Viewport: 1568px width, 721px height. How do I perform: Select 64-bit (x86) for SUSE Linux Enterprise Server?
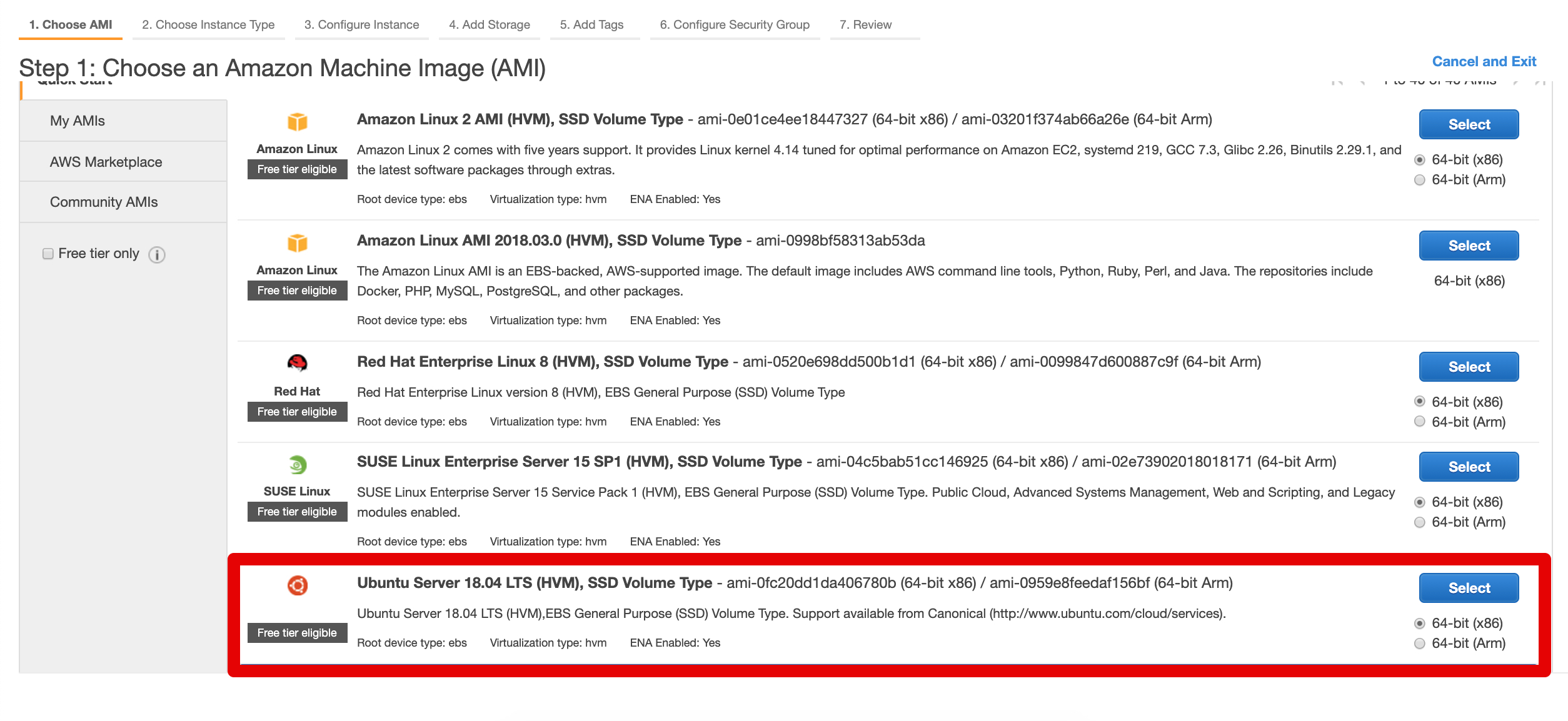pyautogui.click(x=1420, y=502)
